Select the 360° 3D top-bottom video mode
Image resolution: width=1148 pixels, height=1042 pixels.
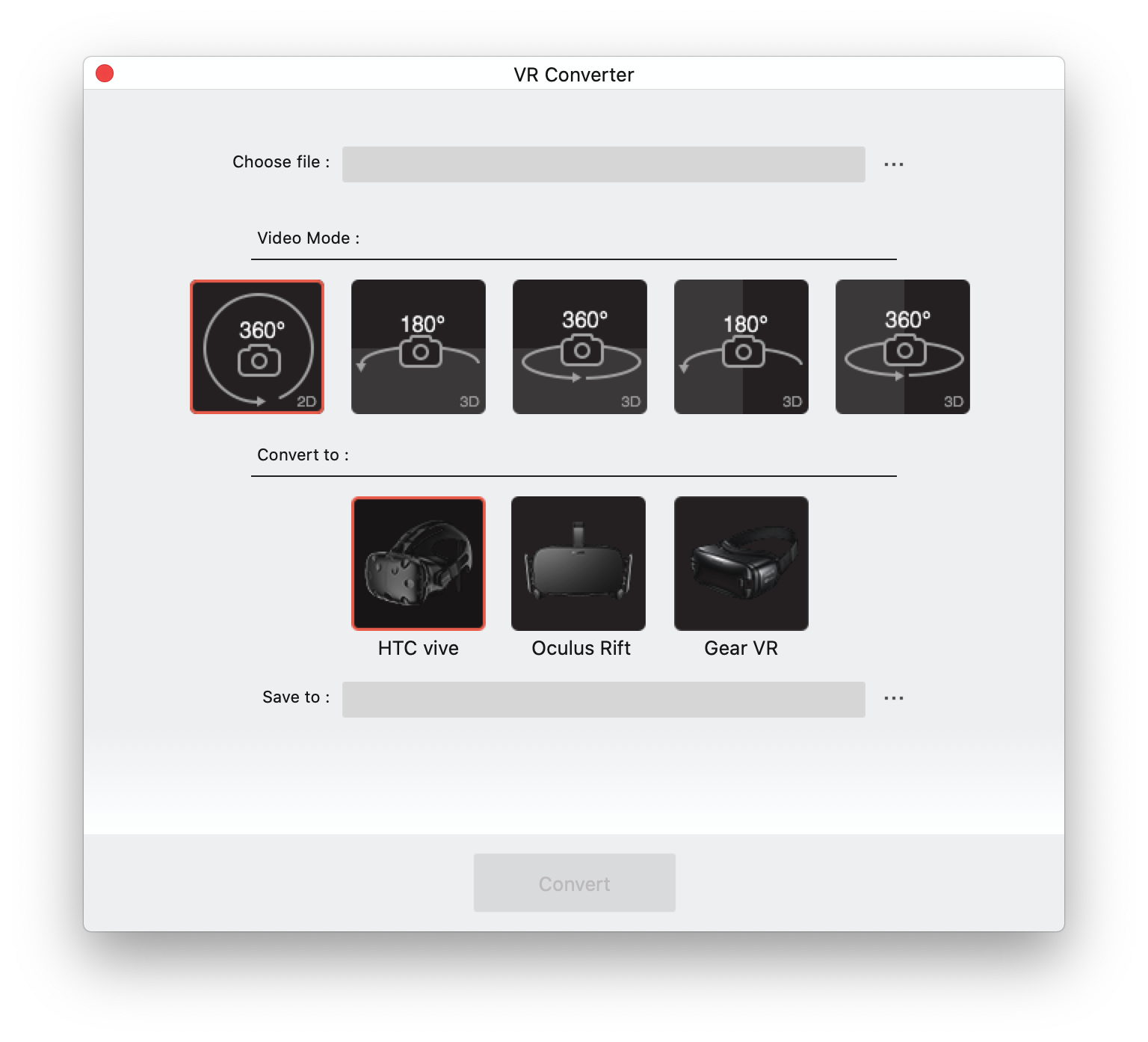tap(580, 347)
